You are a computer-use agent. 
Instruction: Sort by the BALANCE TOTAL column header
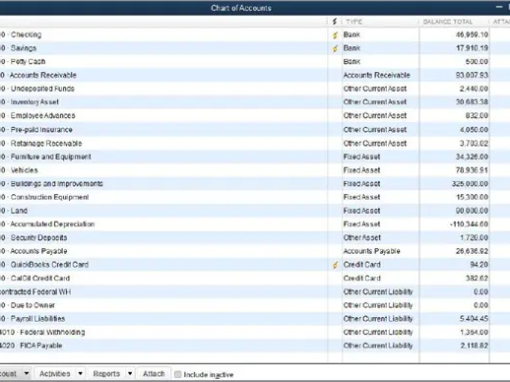pos(447,22)
